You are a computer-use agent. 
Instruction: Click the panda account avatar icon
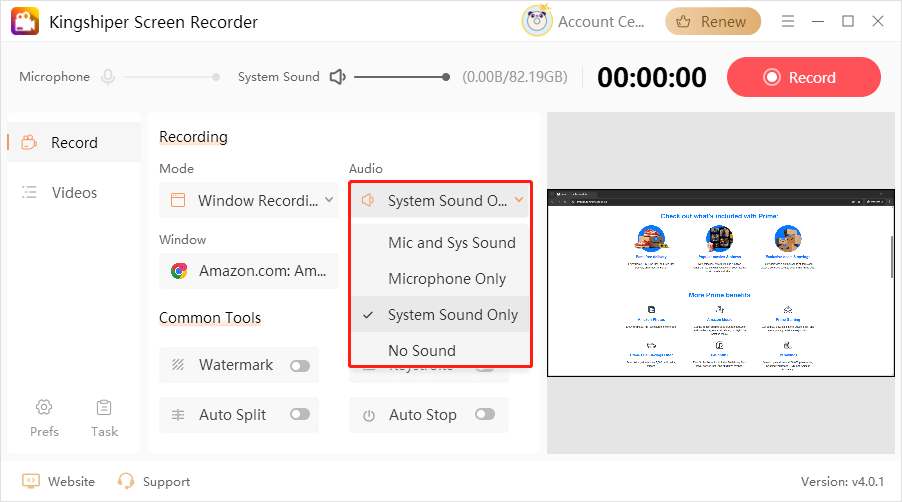[537, 21]
